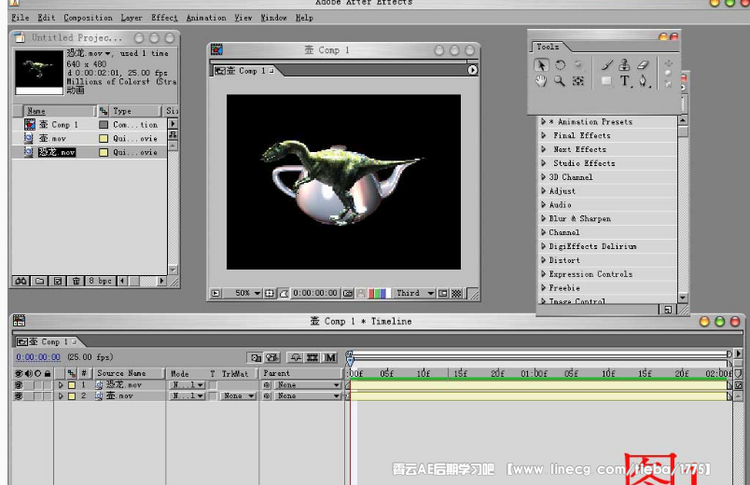
Task: Toggle lock switch for layer 1 恐龙.mov
Action: [x=47, y=385]
